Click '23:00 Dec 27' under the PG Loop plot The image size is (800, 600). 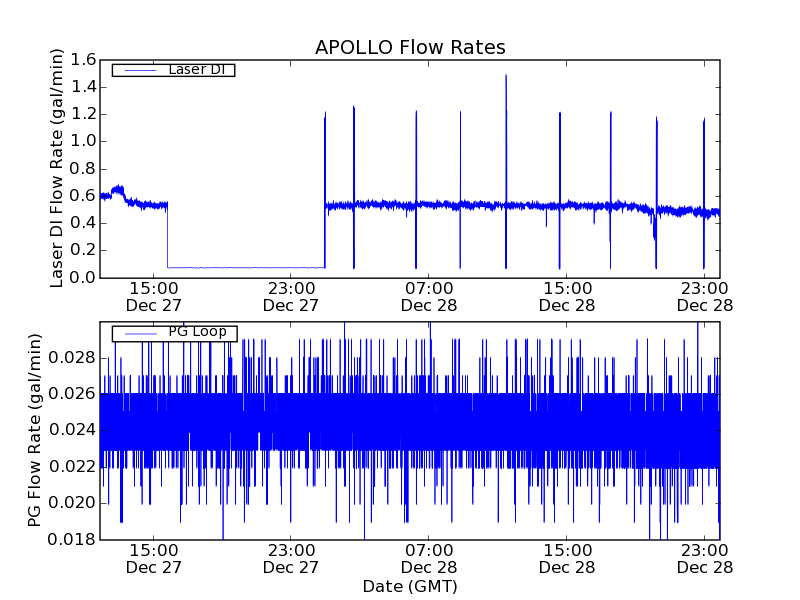coord(291,559)
